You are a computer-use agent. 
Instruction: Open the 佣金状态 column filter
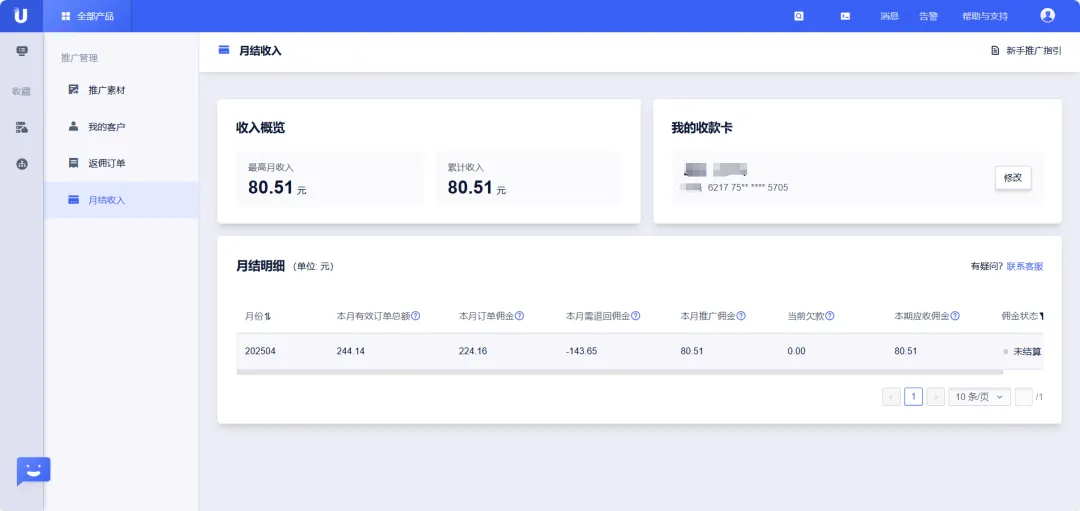pyautogui.click(x=1041, y=316)
